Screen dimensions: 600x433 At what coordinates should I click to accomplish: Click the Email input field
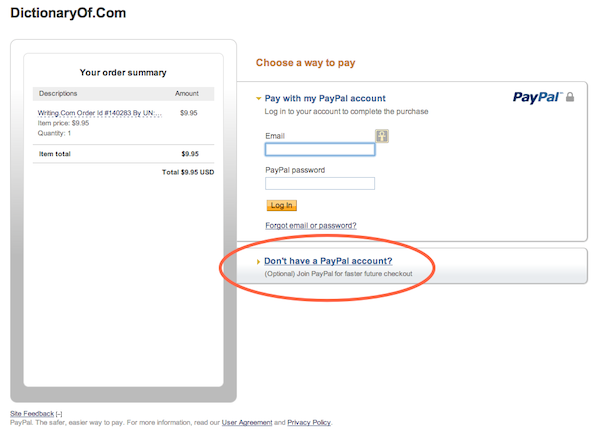pyautogui.click(x=319, y=150)
